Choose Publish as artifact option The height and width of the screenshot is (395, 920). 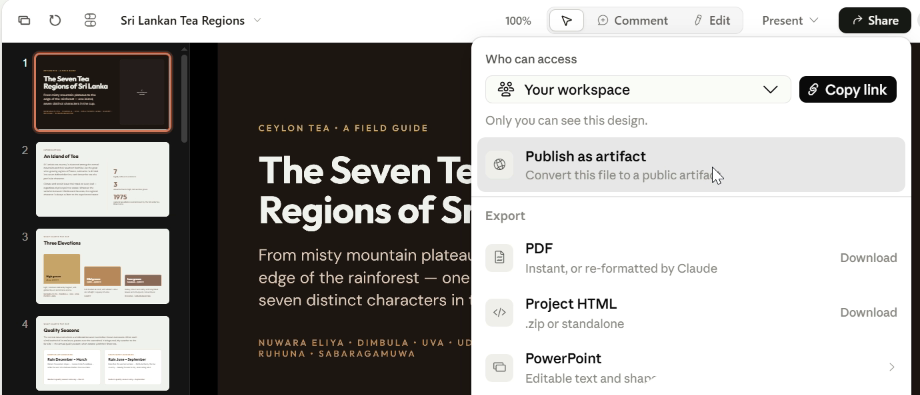691,165
